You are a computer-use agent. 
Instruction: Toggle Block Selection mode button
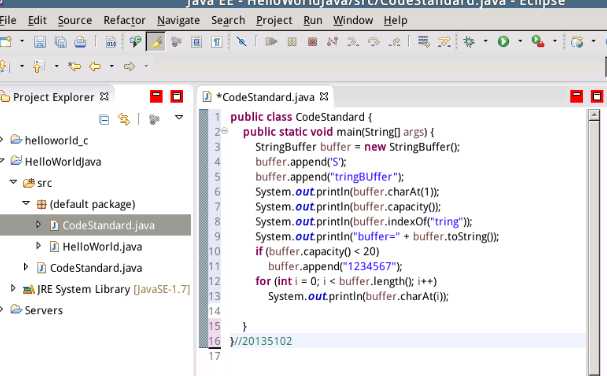click(196, 41)
